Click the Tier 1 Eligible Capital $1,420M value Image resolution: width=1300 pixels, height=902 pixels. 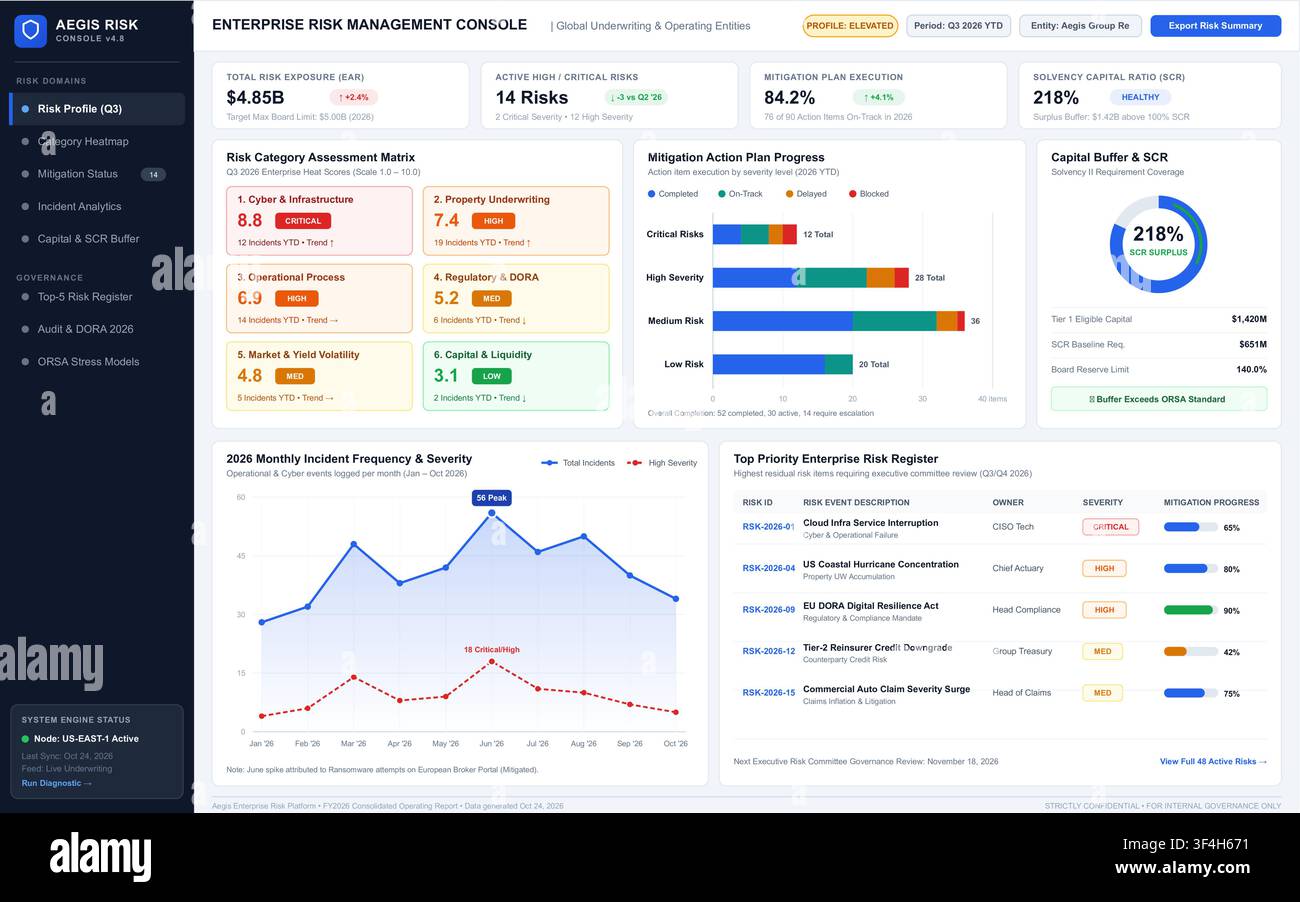1249,320
